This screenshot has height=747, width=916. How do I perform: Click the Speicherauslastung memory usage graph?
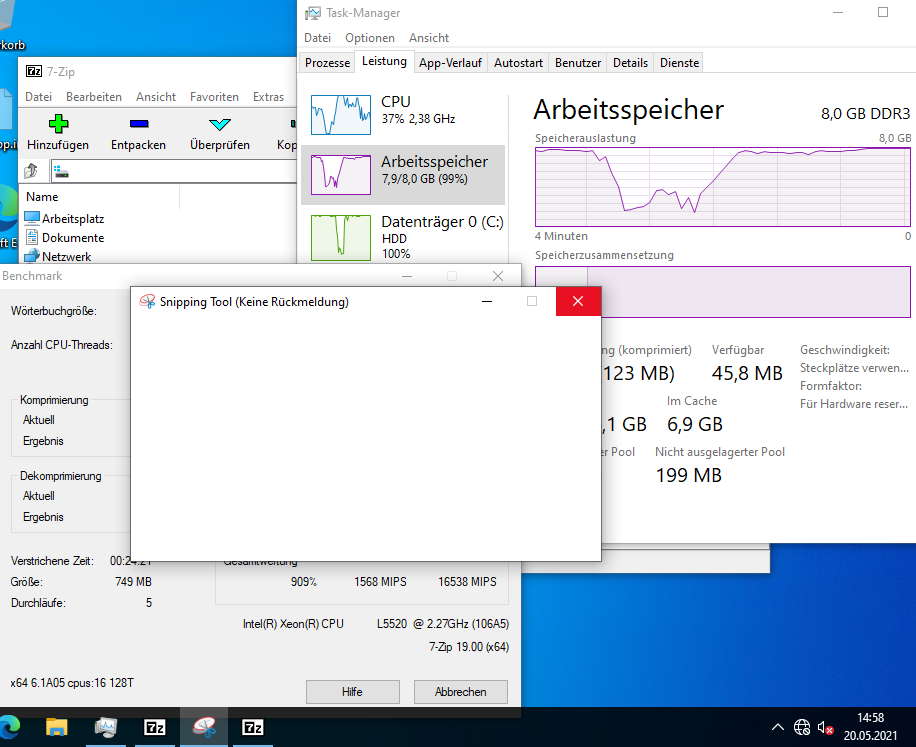tap(723, 187)
